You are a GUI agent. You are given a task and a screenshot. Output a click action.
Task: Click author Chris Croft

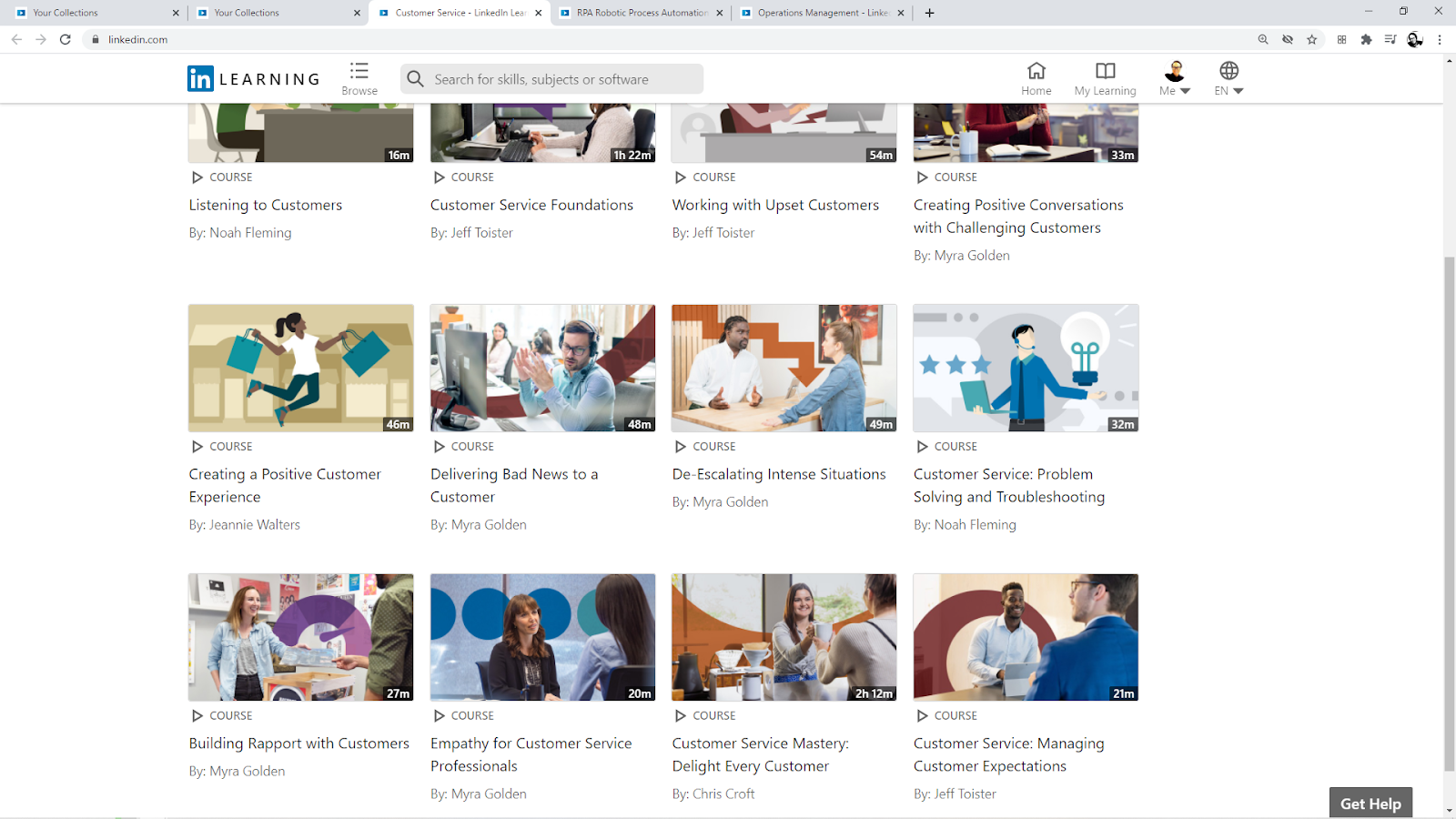pos(723,794)
